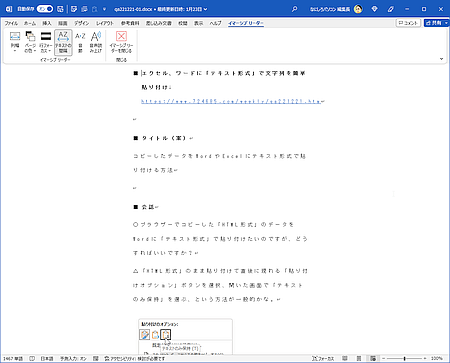The height and width of the screenshot is (363, 450).
Task: Click the 会話 heading text
Action: click(148, 207)
